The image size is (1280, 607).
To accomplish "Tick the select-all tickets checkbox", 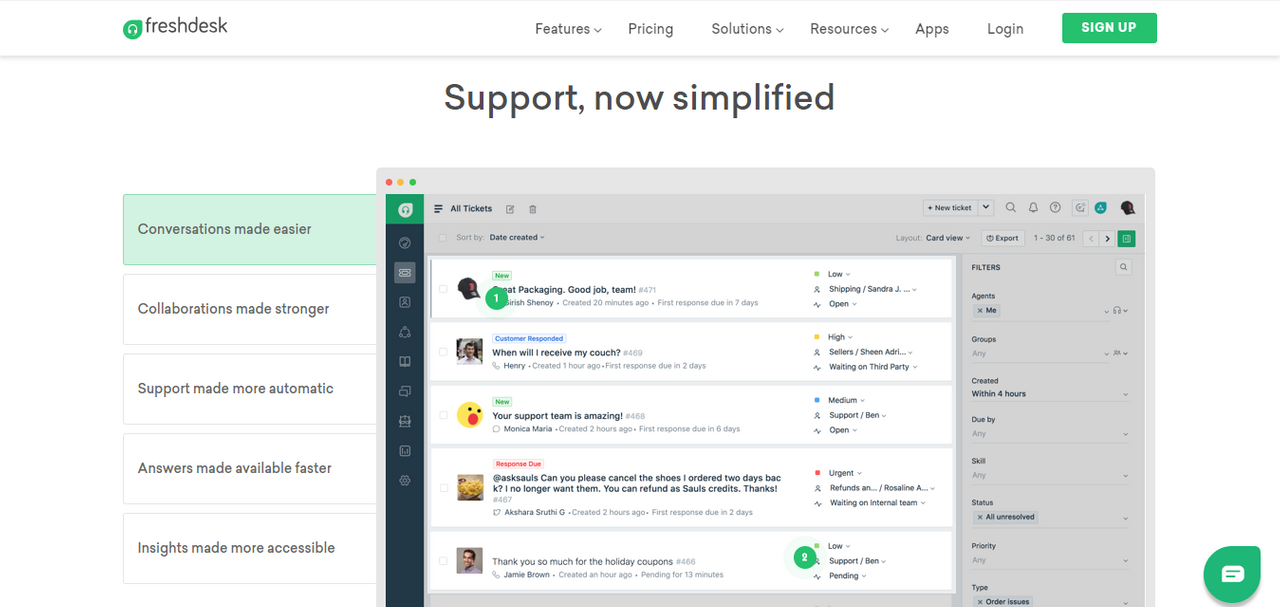I will pos(442,238).
